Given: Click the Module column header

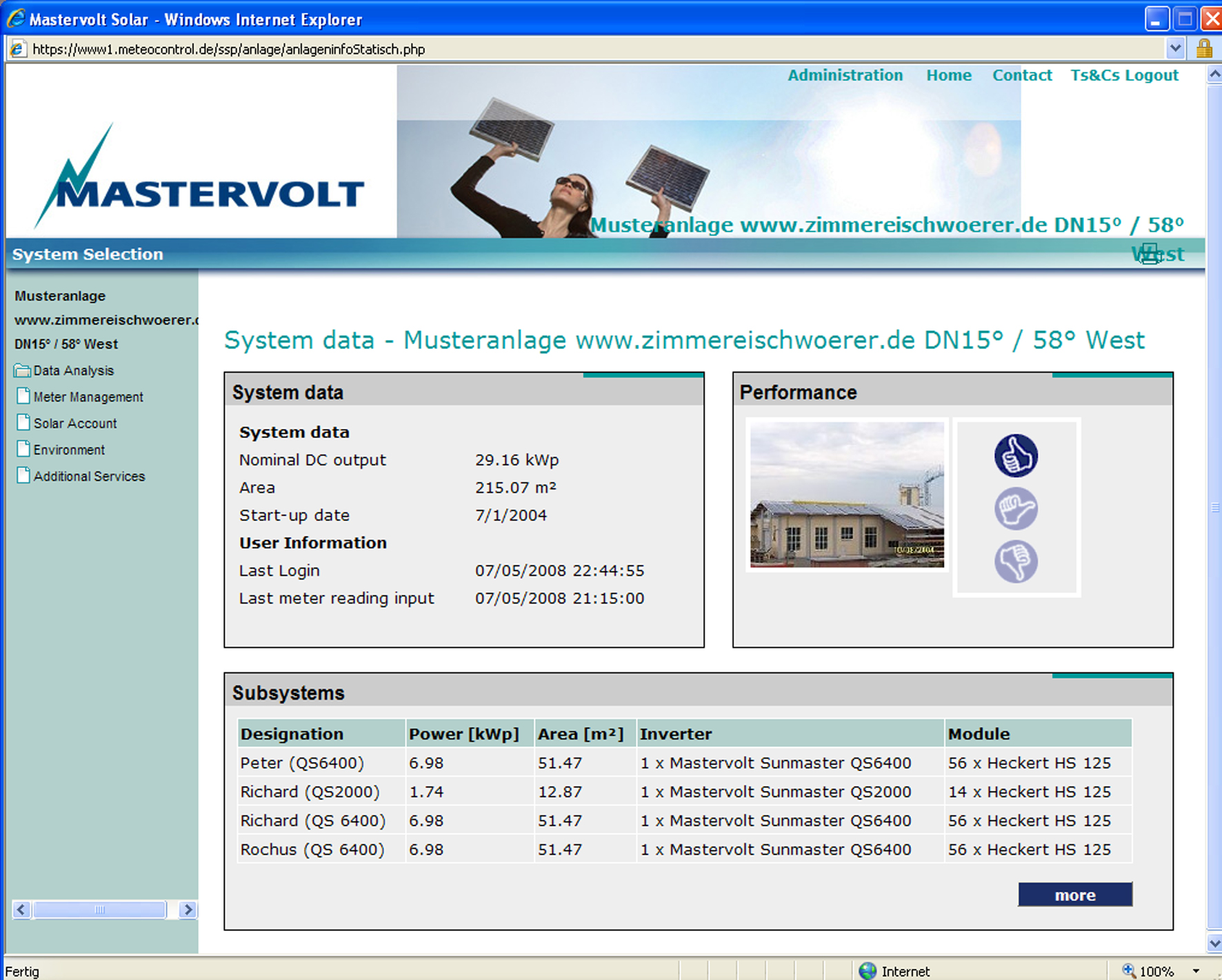Looking at the screenshot, I should (x=1039, y=733).
